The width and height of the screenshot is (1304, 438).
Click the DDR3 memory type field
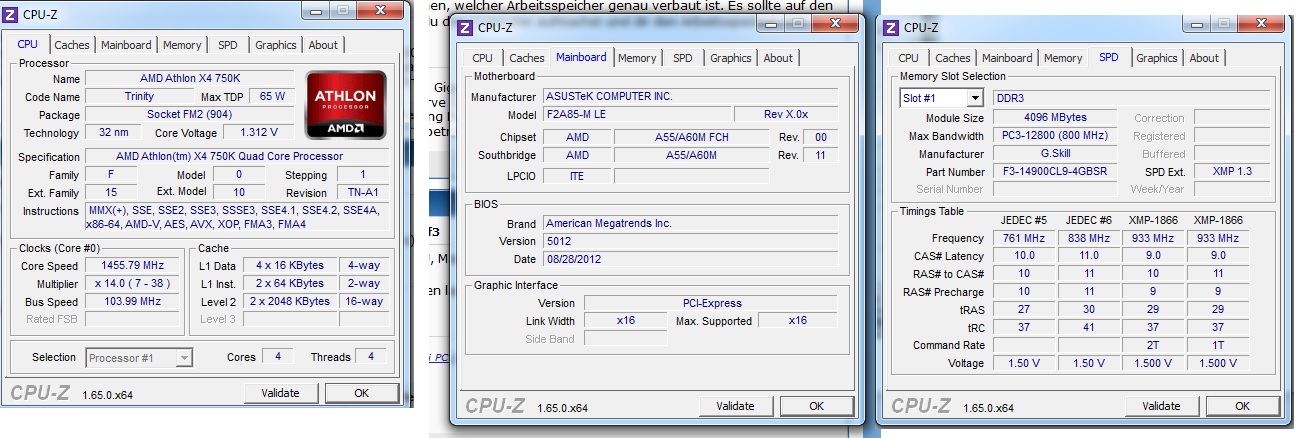click(1130, 98)
